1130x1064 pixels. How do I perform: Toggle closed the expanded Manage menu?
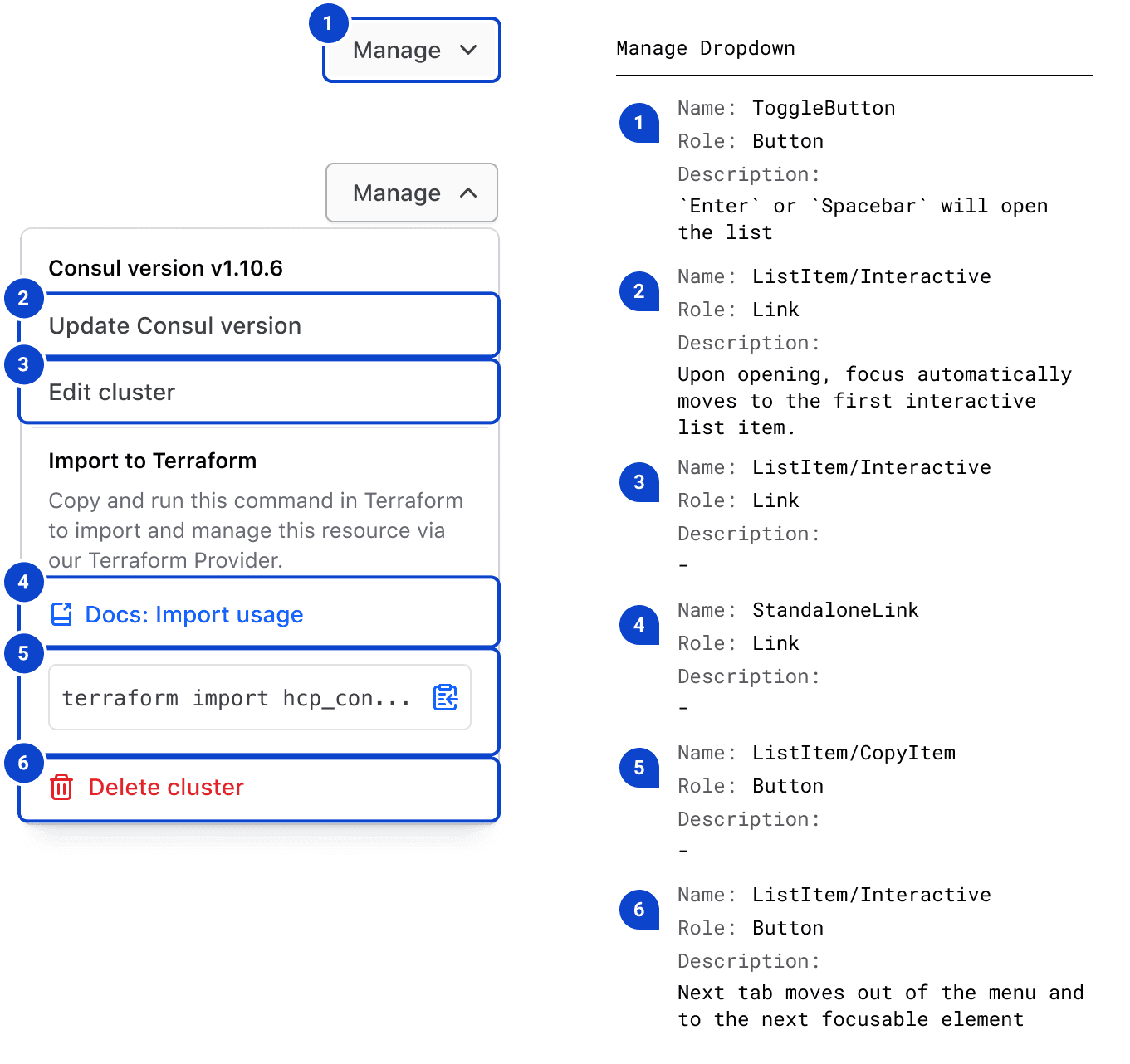(x=411, y=193)
